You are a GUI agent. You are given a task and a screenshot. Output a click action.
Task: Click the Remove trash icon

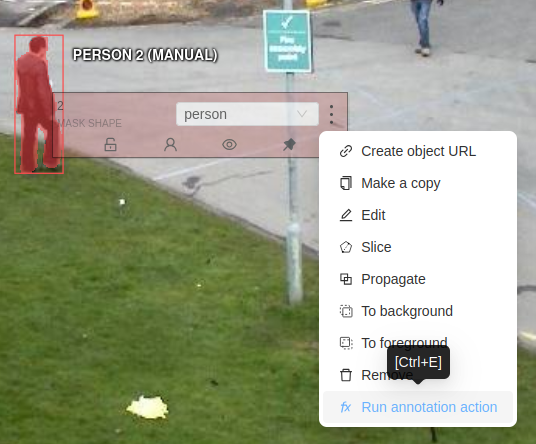[346, 375]
